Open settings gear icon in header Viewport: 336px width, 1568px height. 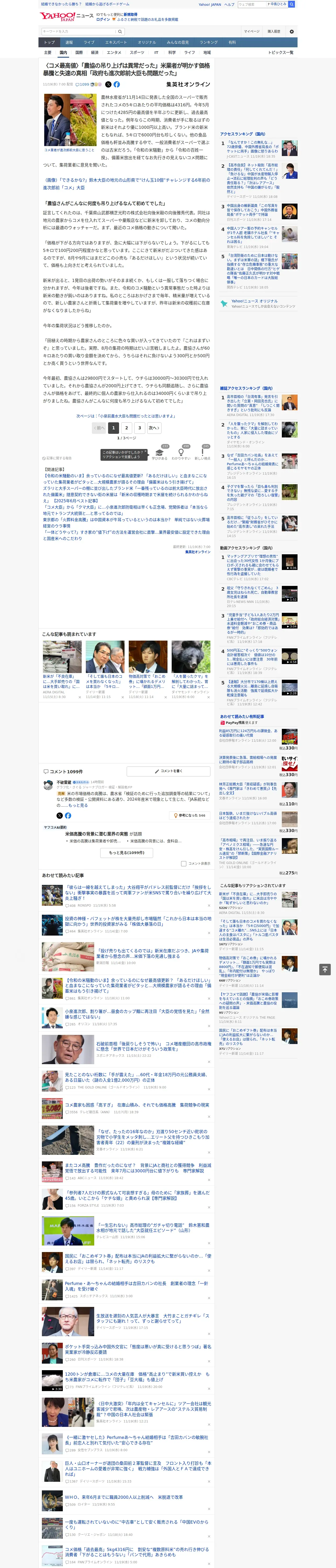coord(292,31)
